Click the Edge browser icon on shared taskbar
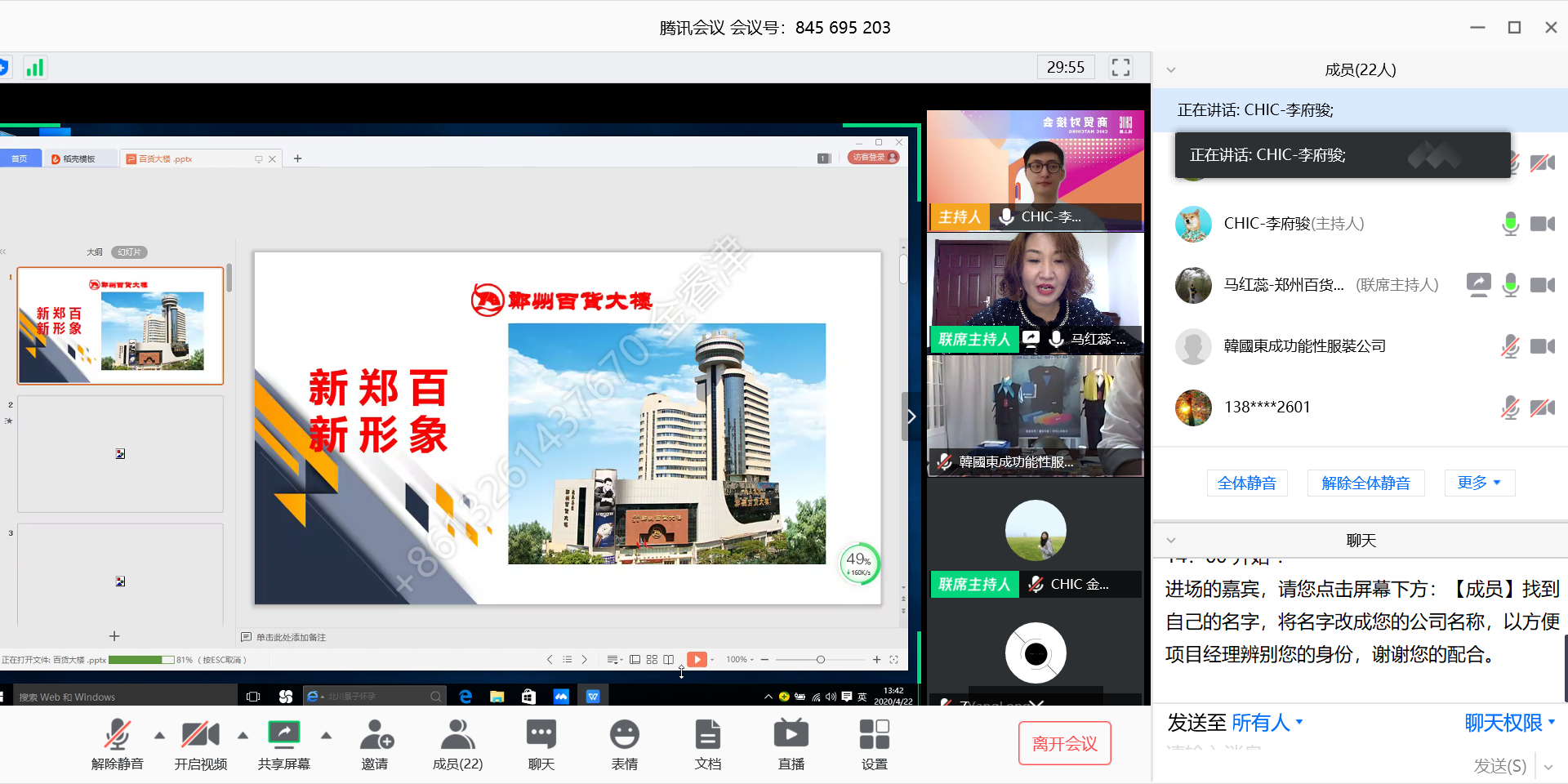This screenshot has width=1568, height=784. point(465,696)
